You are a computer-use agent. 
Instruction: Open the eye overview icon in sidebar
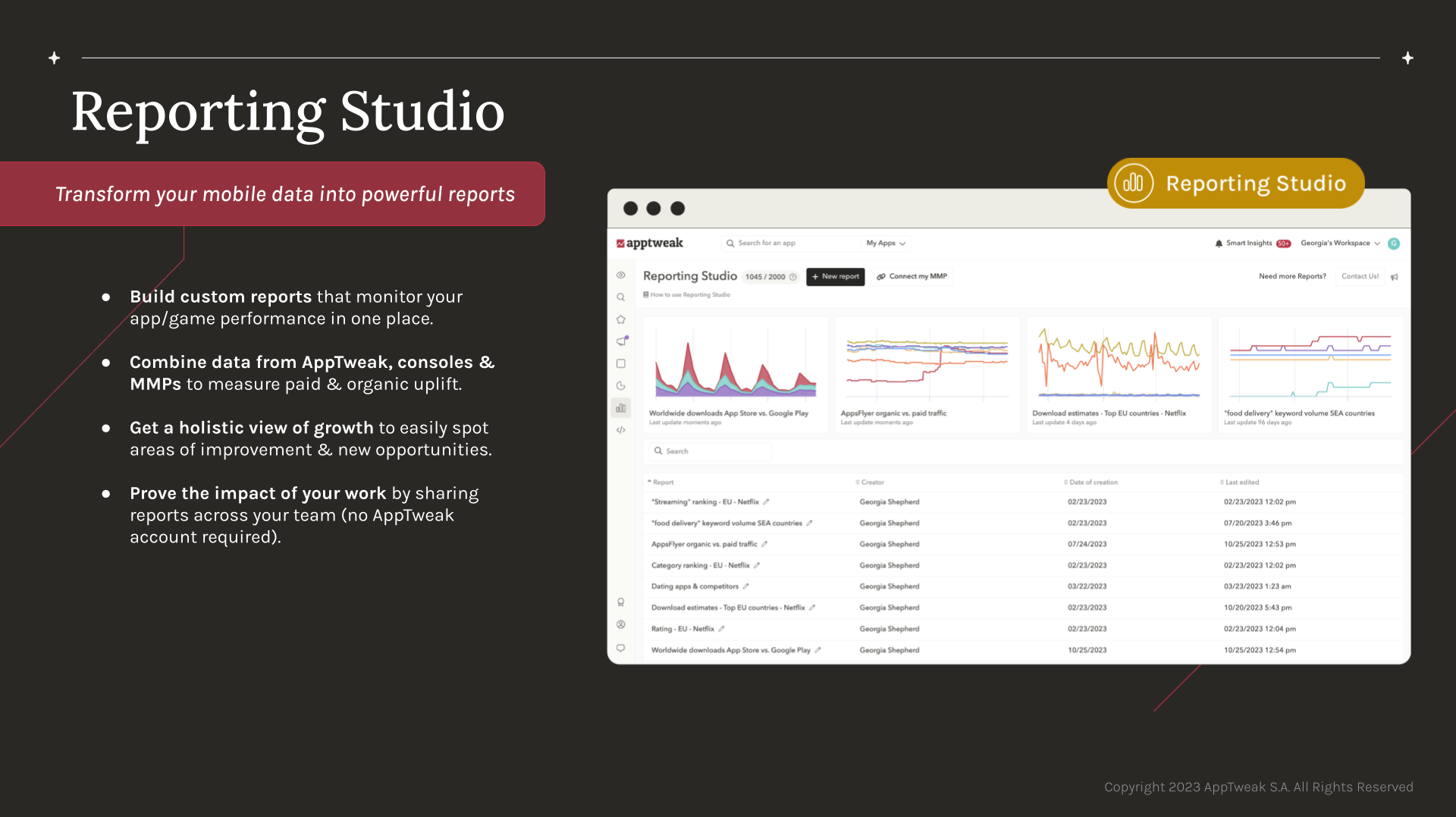[x=621, y=275]
